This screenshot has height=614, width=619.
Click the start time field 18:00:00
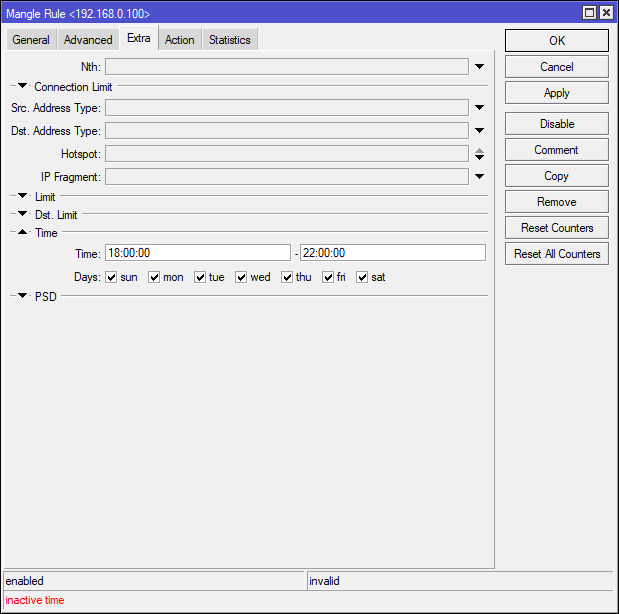coord(198,253)
